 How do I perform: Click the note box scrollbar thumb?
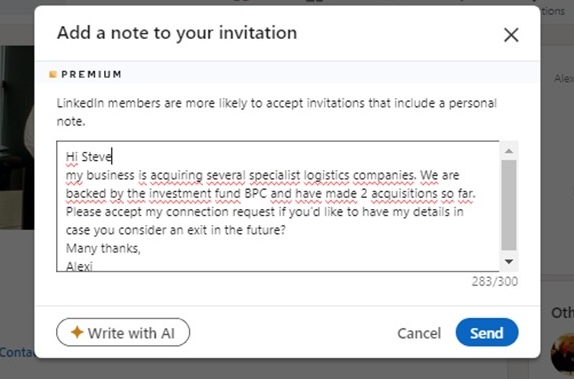pos(509,205)
